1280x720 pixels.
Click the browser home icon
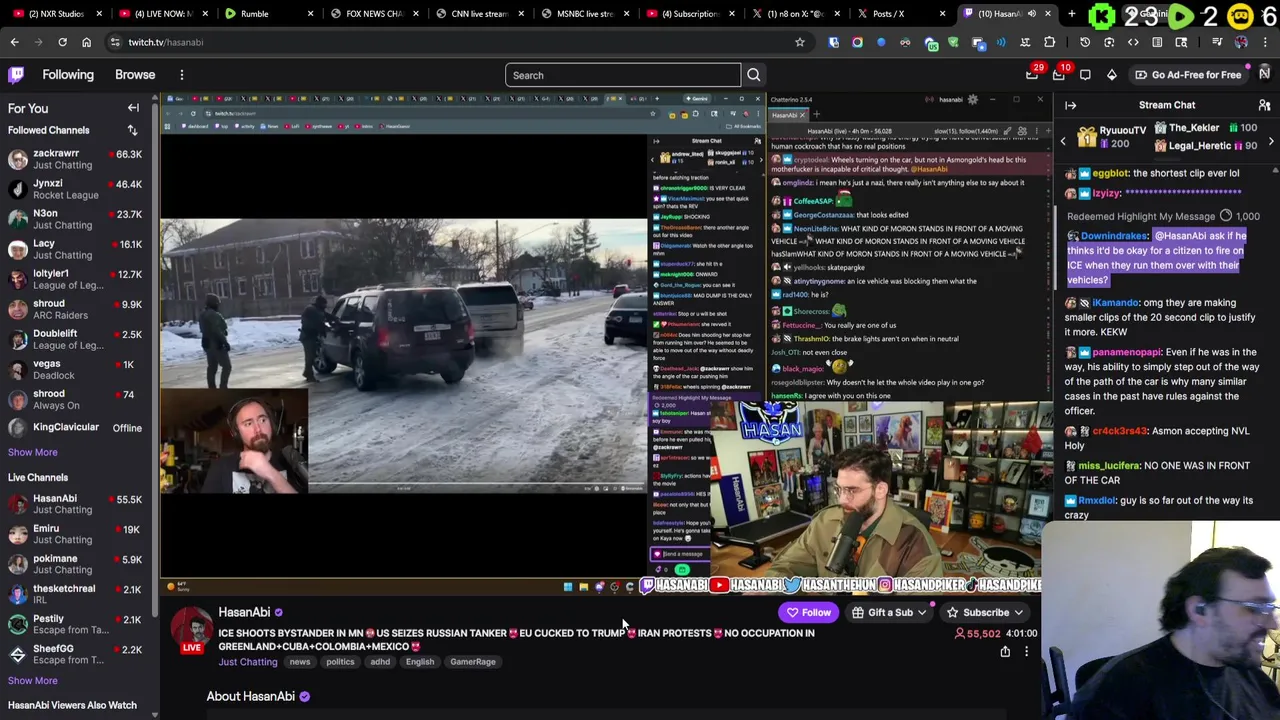[86, 42]
